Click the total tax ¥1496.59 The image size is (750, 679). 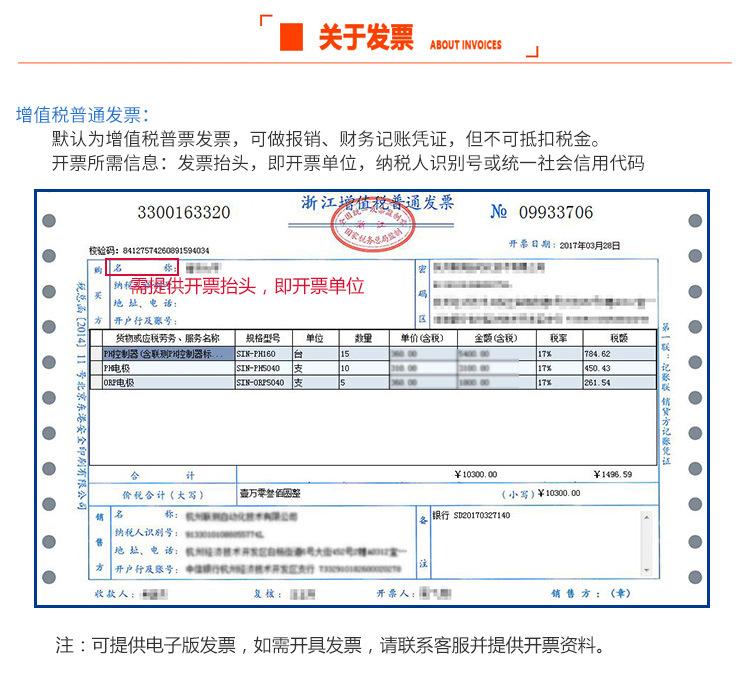tap(613, 474)
